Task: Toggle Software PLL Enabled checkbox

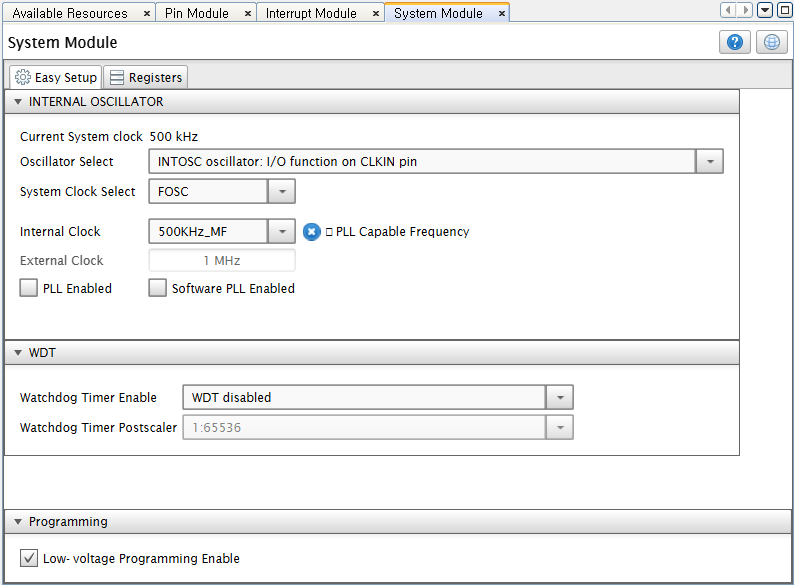Action: 157,288
